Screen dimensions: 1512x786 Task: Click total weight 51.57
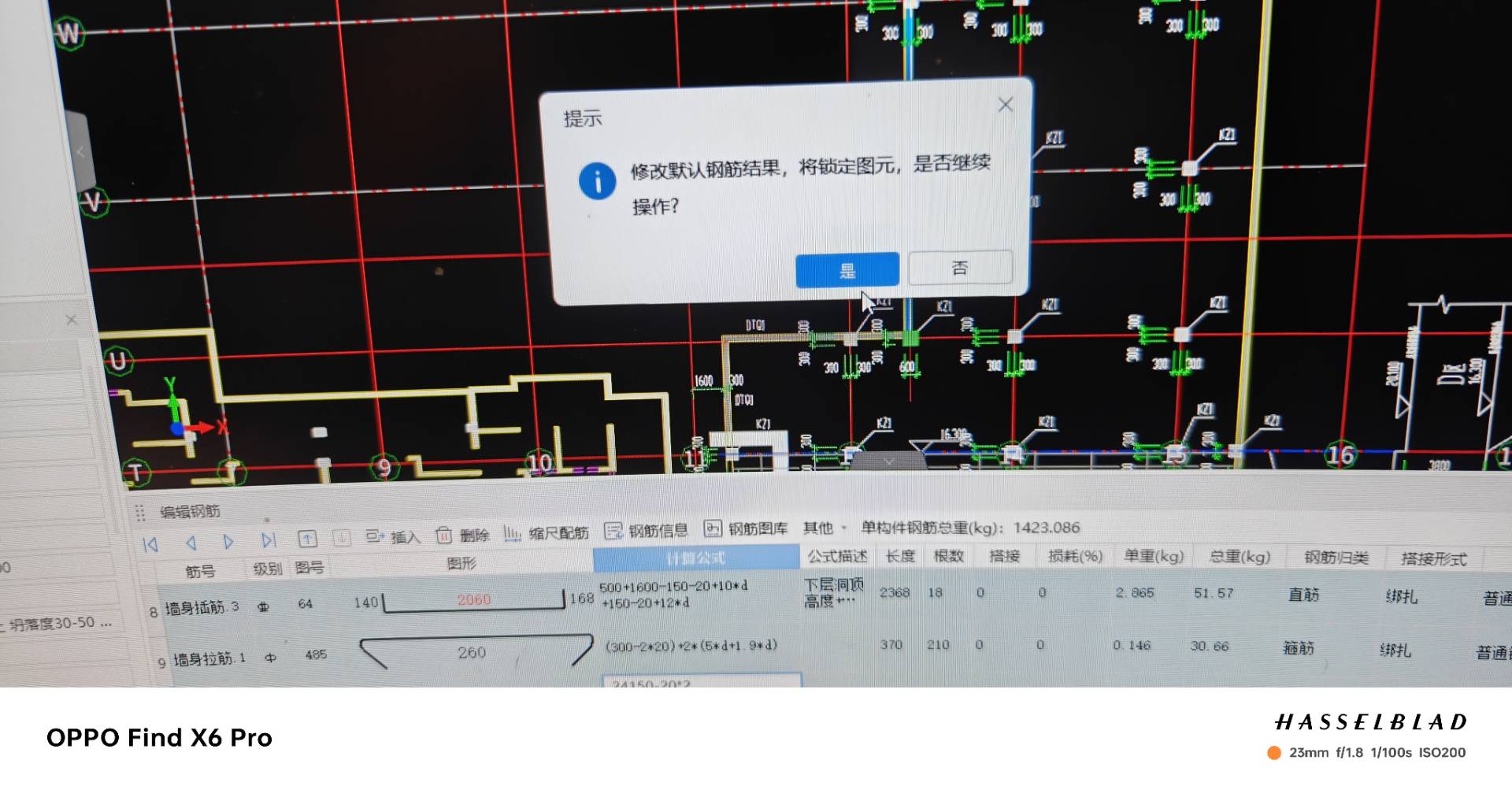pos(1214,593)
